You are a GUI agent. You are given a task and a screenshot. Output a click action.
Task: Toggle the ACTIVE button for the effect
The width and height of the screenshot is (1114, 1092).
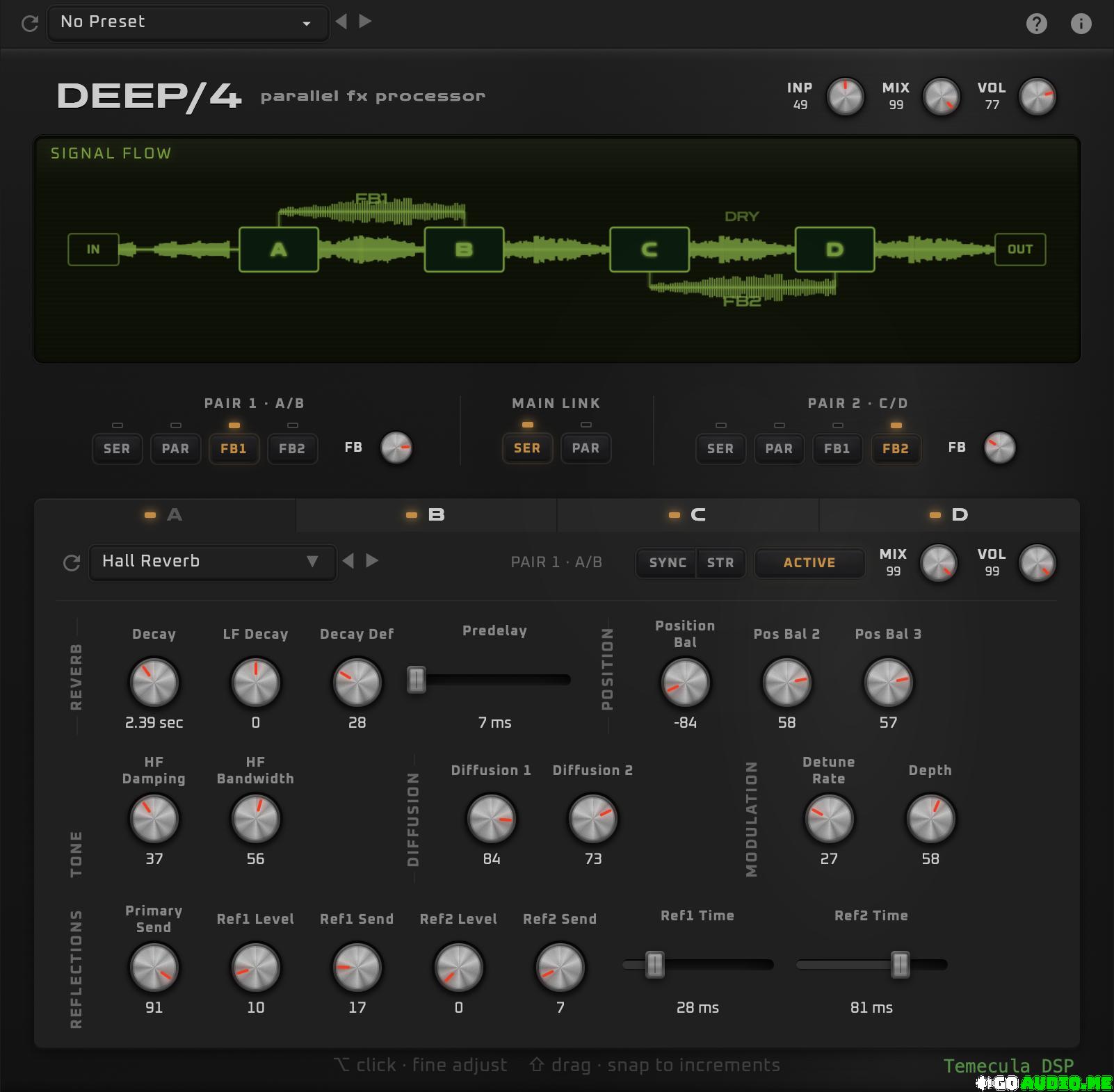coord(809,562)
